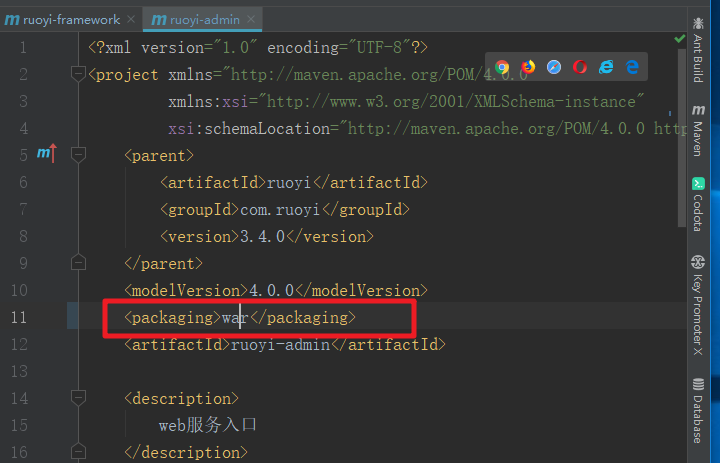
Task: Click the 'ruoyi' parent artifactId value
Action: tap(289, 182)
